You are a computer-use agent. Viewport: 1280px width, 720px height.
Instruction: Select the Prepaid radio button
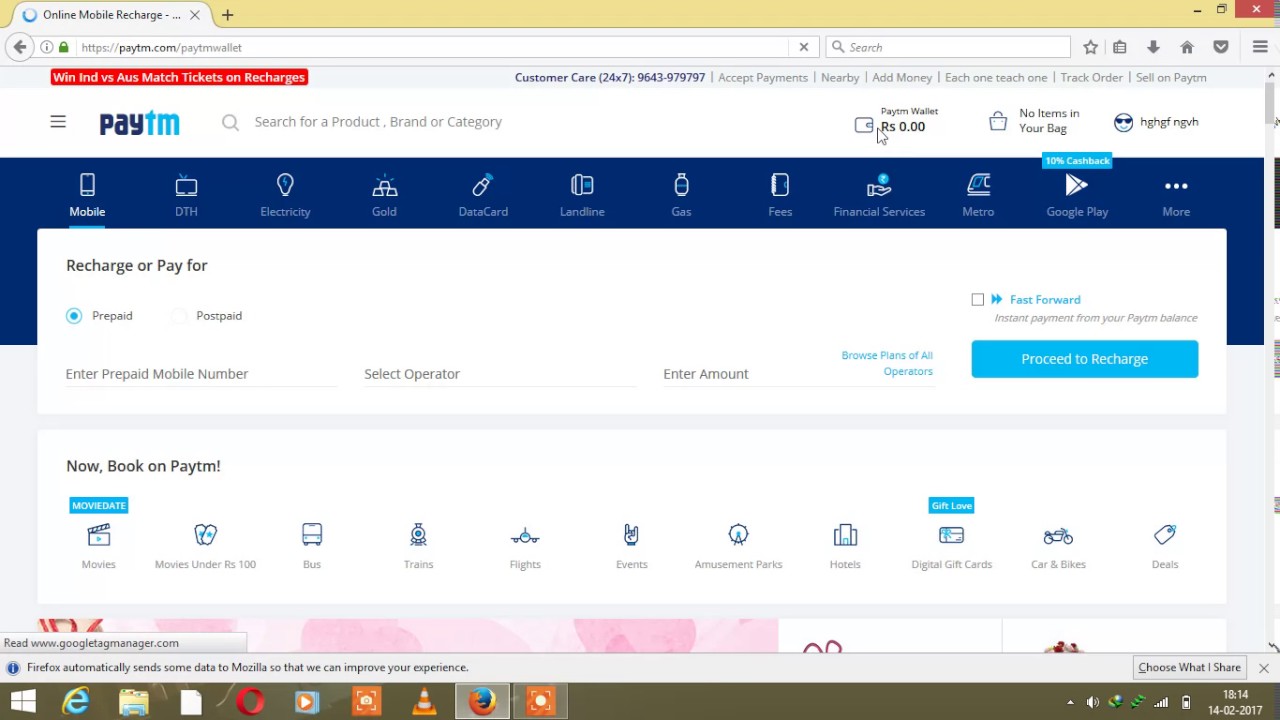(x=74, y=316)
